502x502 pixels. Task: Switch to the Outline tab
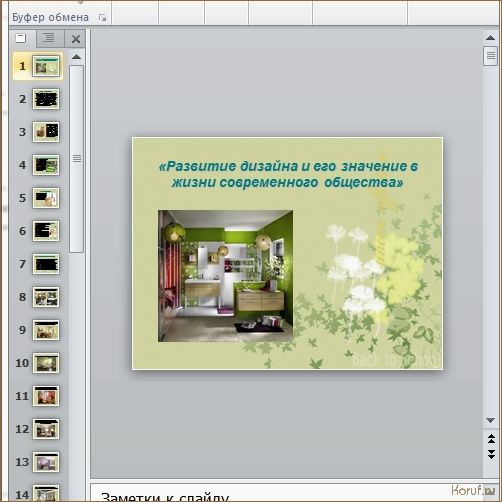pyautogui.click(x=49, y=39)
